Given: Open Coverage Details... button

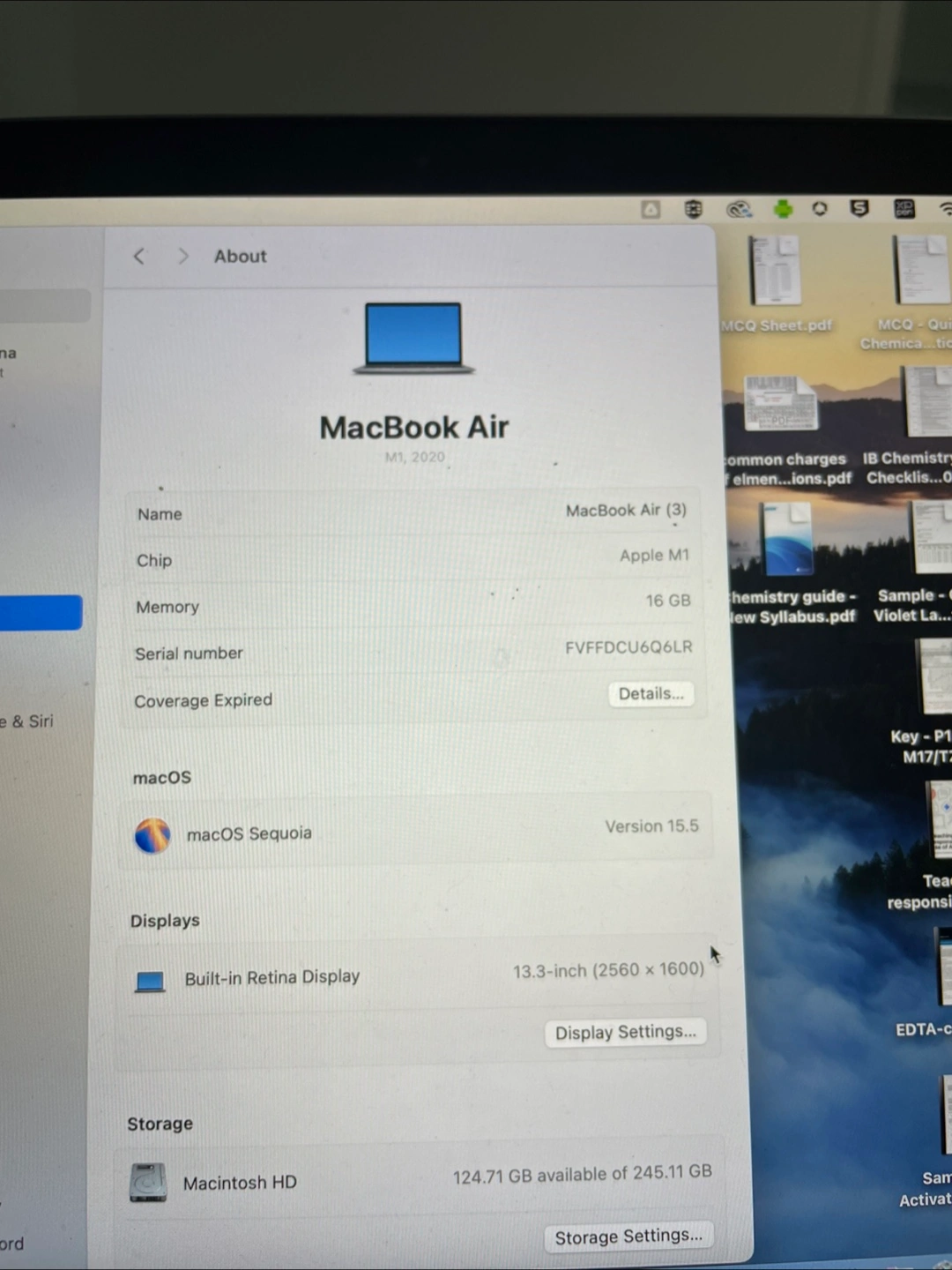Looking at the screenshot, I should click(651, 694).
